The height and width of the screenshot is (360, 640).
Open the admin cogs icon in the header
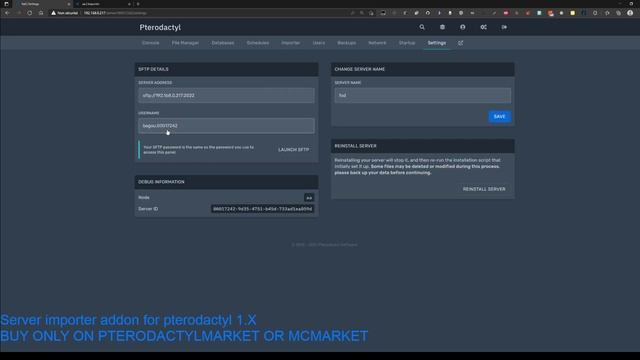point(483,27)
